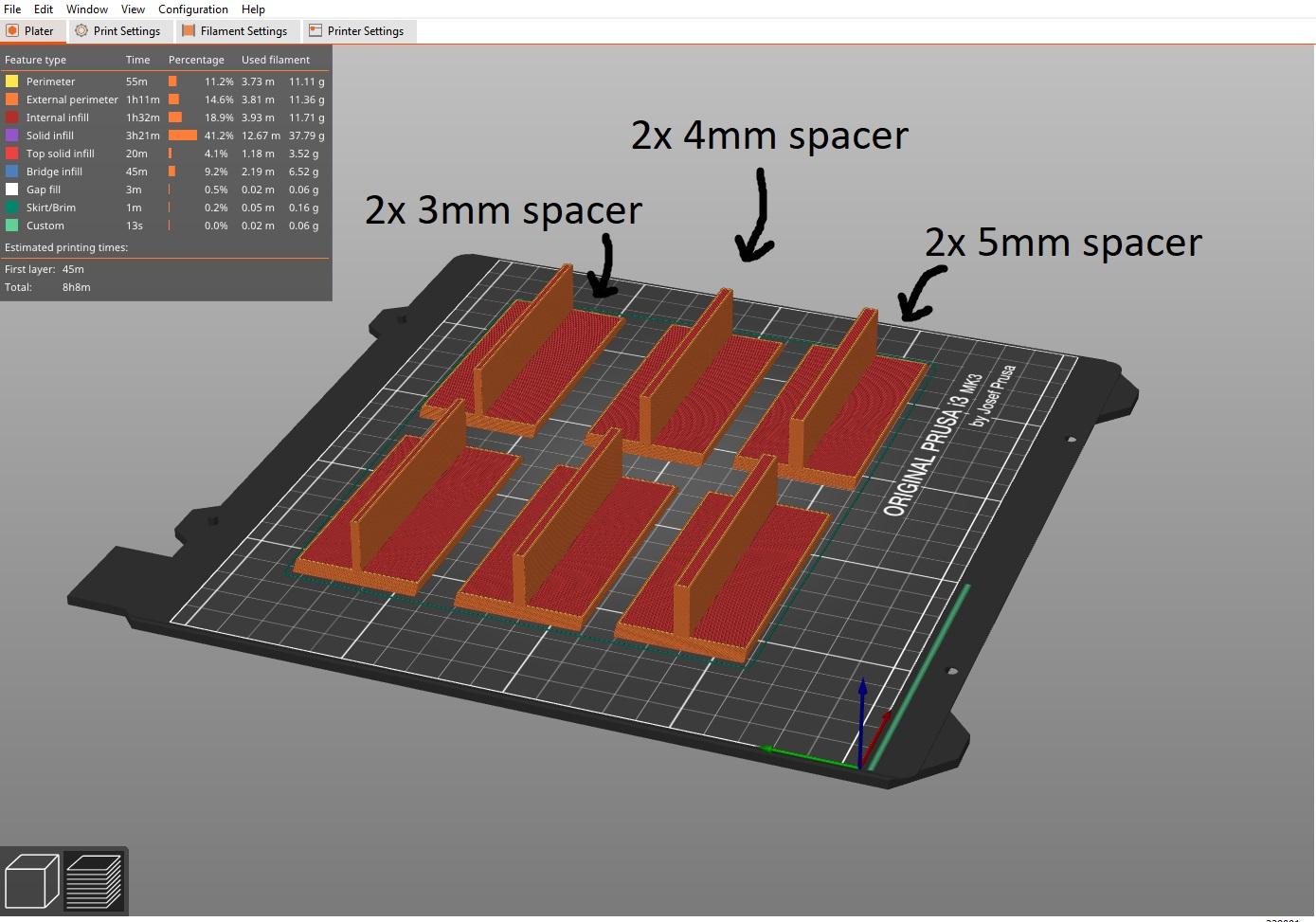The image size is (1316, 922).
Task: Click the Printer Settings icon
Action: click(x=315, y=30)
